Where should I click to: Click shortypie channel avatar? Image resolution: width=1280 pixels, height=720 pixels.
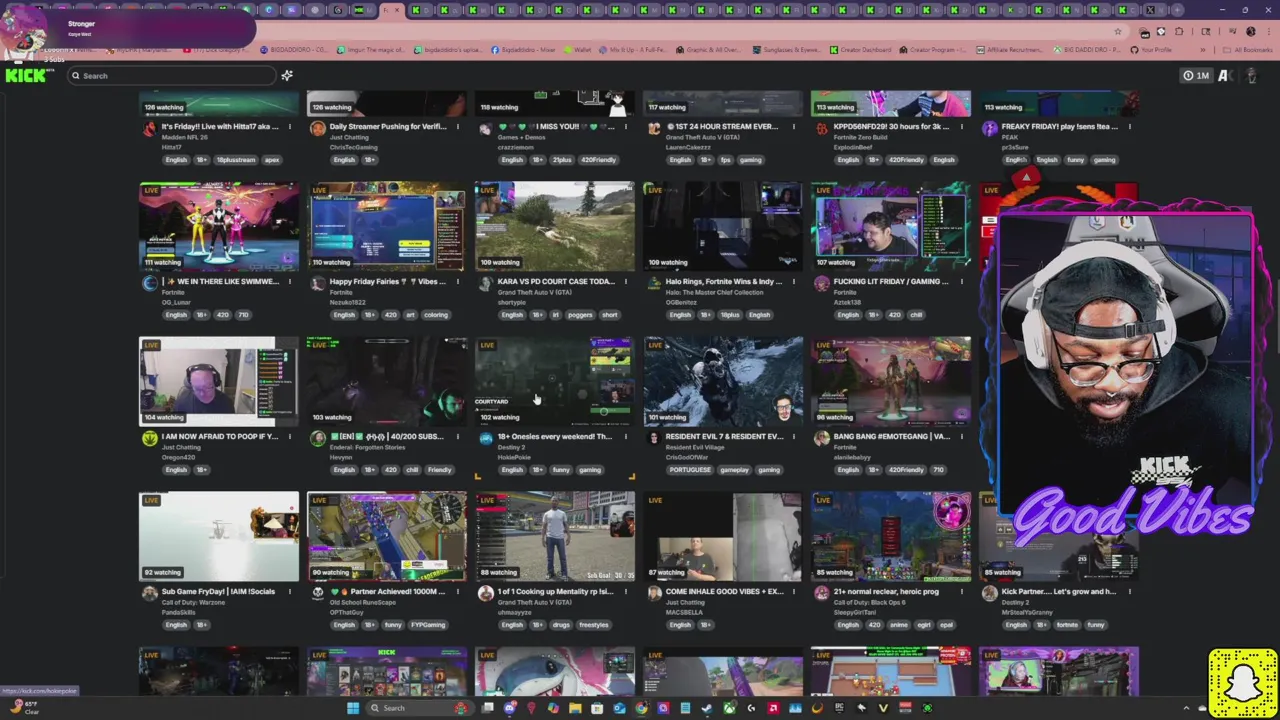pos(485,283)
